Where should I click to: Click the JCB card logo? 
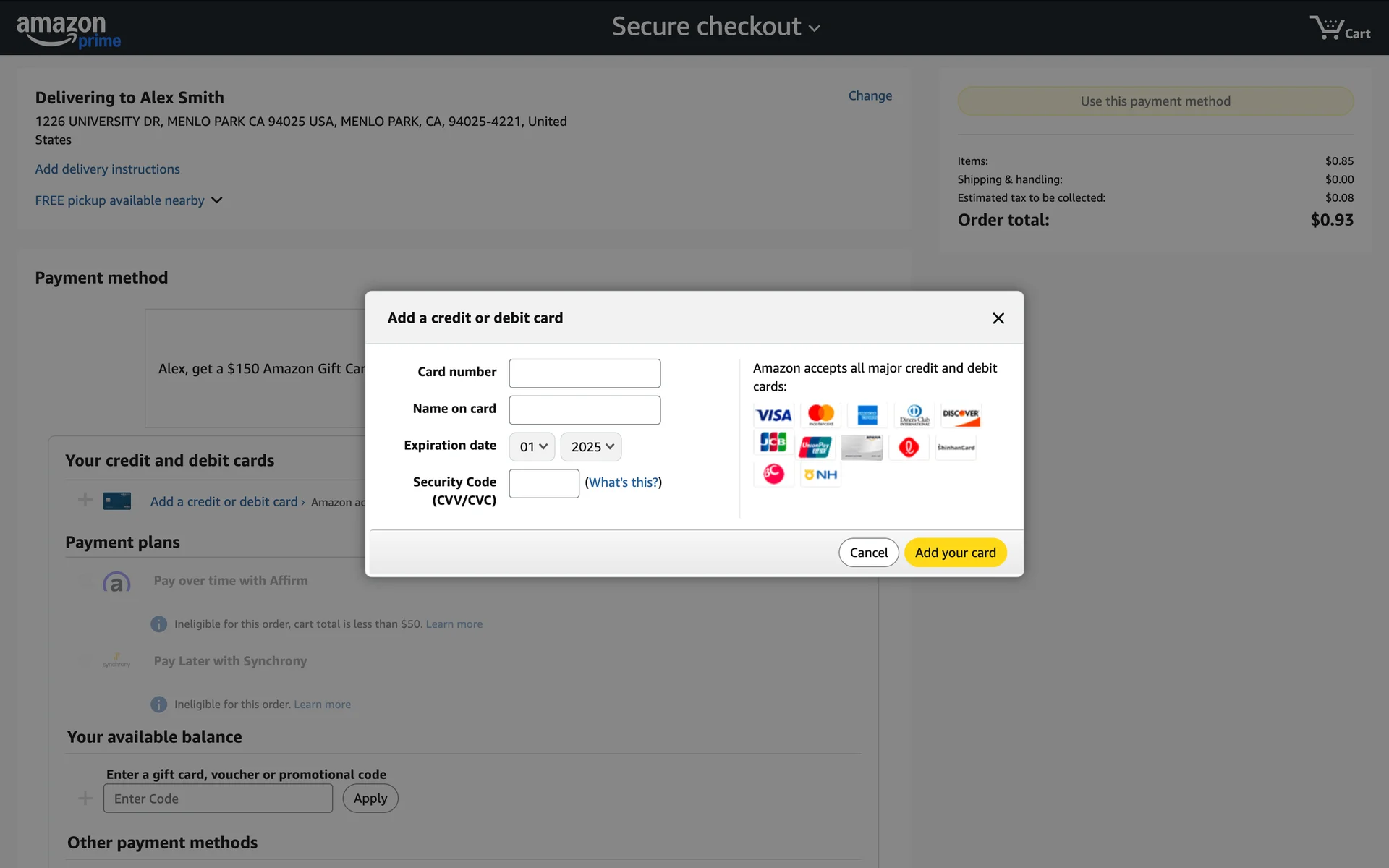point(773,443)
